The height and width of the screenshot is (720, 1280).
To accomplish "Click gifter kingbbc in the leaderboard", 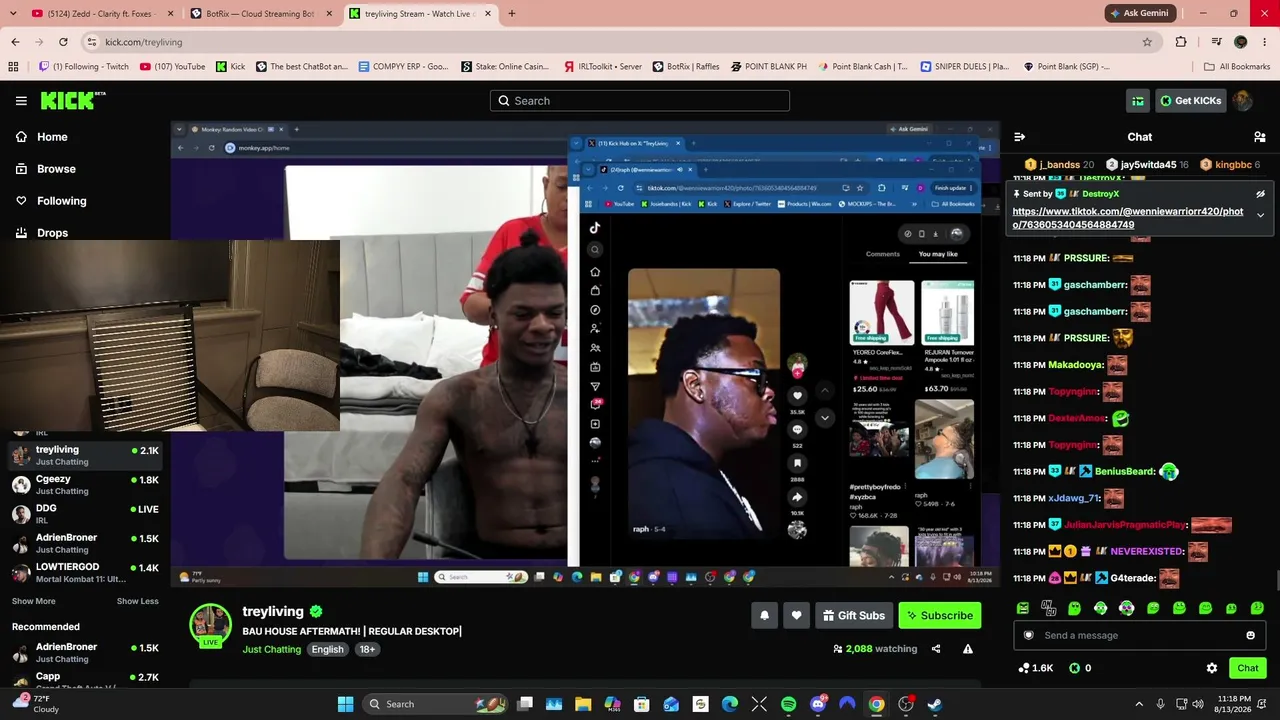I will click(x=1230, y=165).
